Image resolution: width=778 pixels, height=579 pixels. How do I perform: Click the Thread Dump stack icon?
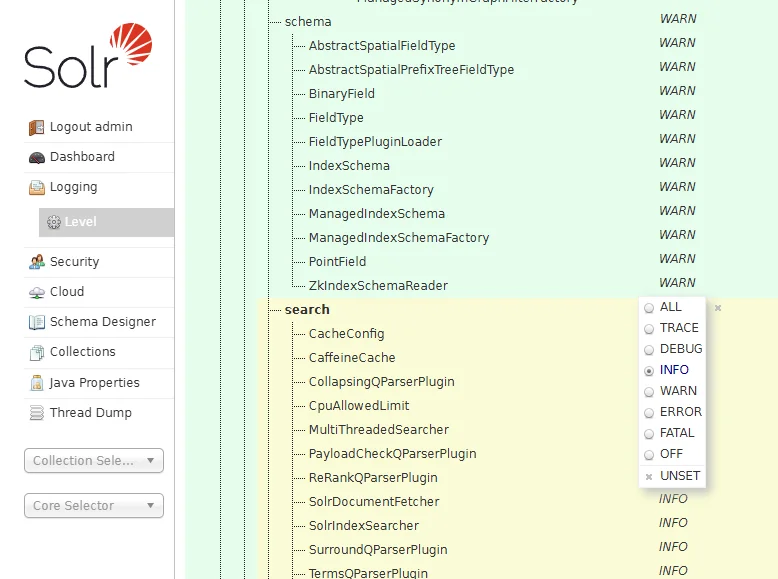(37, 413)
